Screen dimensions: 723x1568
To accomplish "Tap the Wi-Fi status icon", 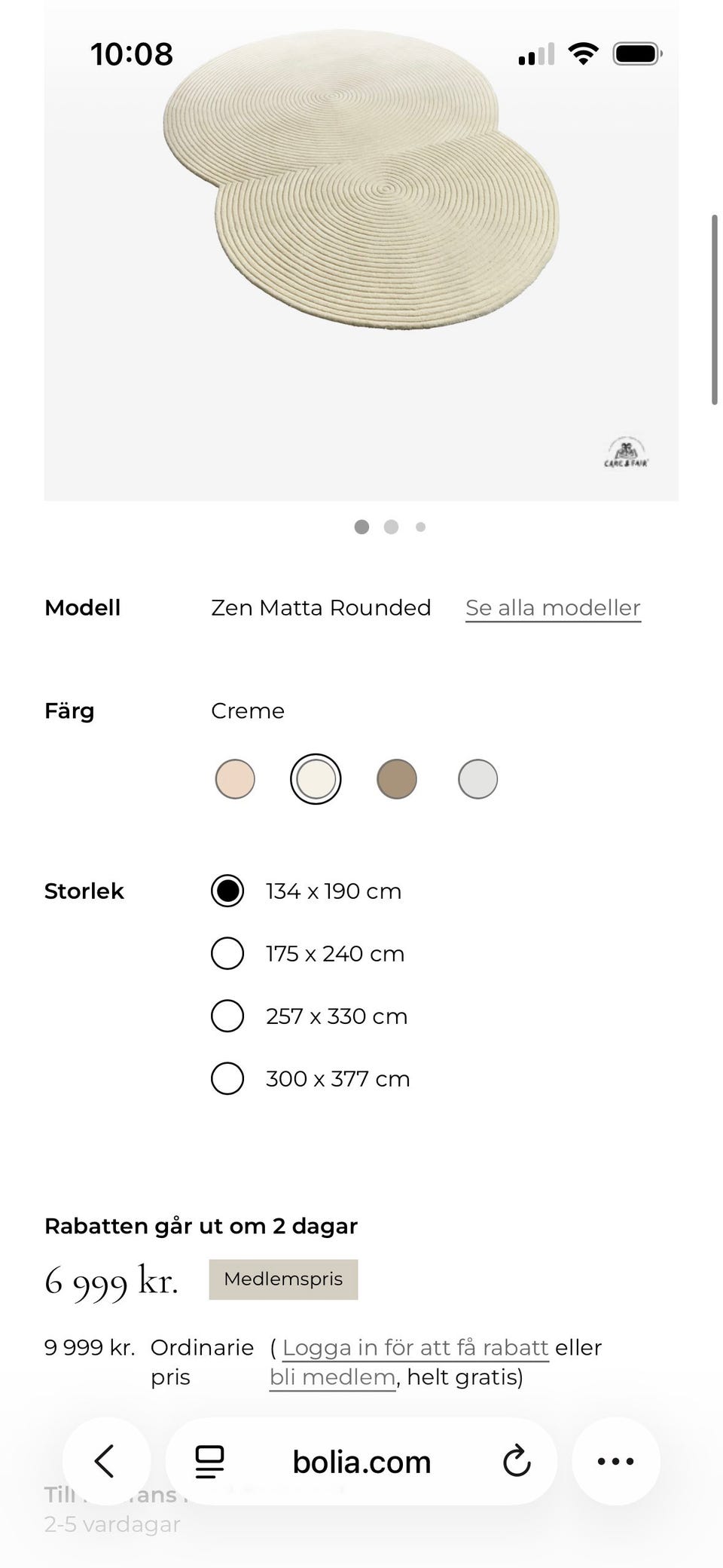I will pyautogui.click(x=583, y=54).
